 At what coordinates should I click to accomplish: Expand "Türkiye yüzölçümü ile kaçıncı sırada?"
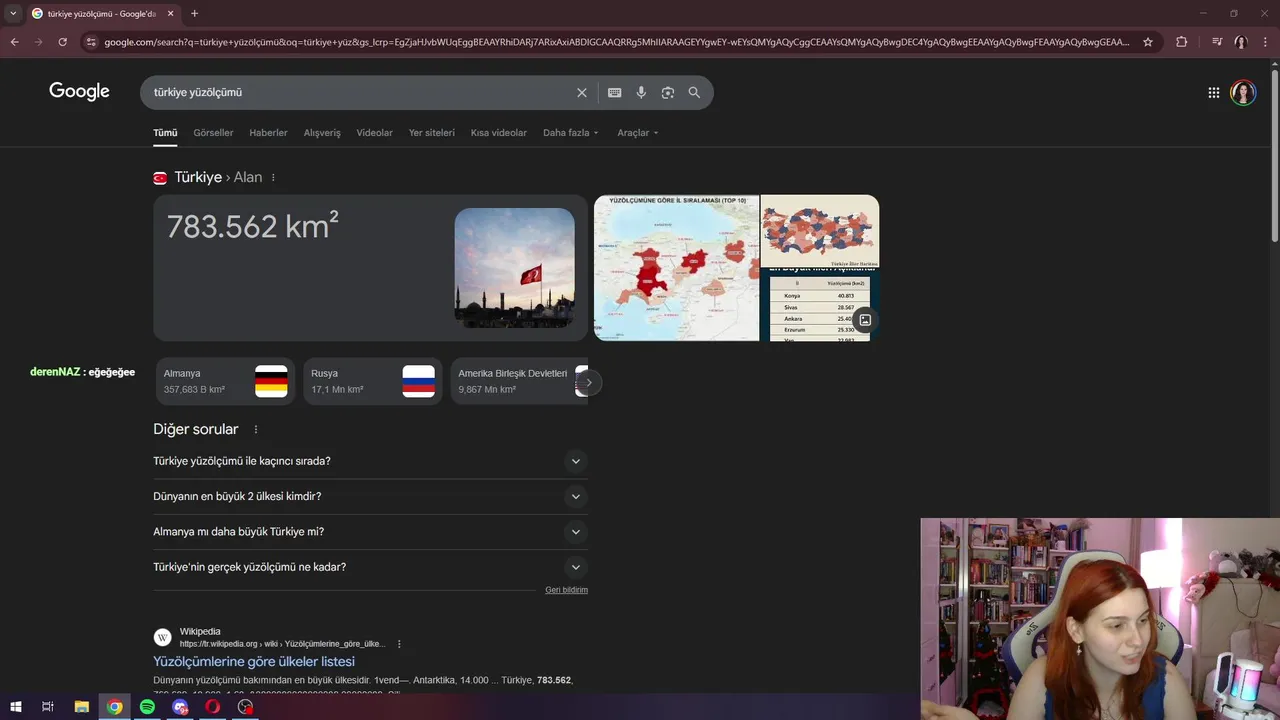click(x=370, y=461)
